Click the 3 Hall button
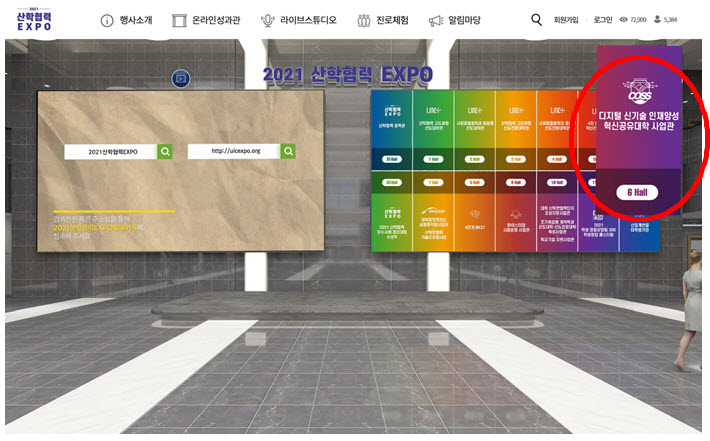Viewport: 710px width, 441px height. [515, 159]
